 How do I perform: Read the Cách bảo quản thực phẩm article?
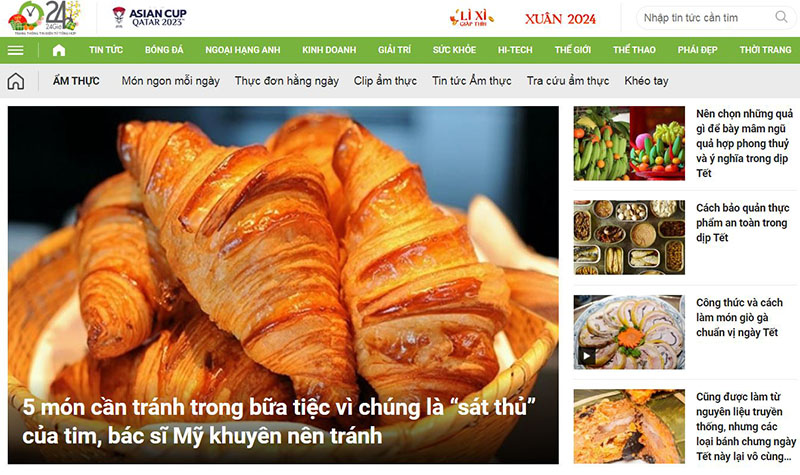click(742, 222)
